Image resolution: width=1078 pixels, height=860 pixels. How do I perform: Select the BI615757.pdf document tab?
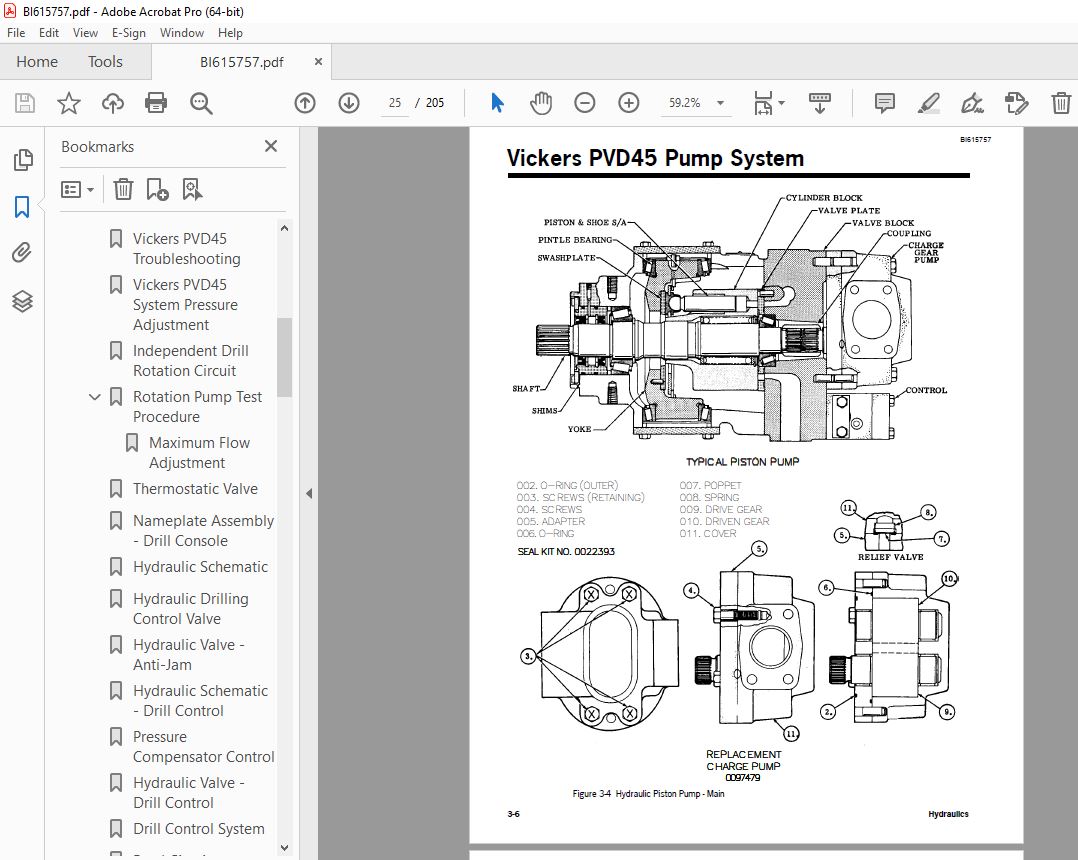tap(241, 62)
